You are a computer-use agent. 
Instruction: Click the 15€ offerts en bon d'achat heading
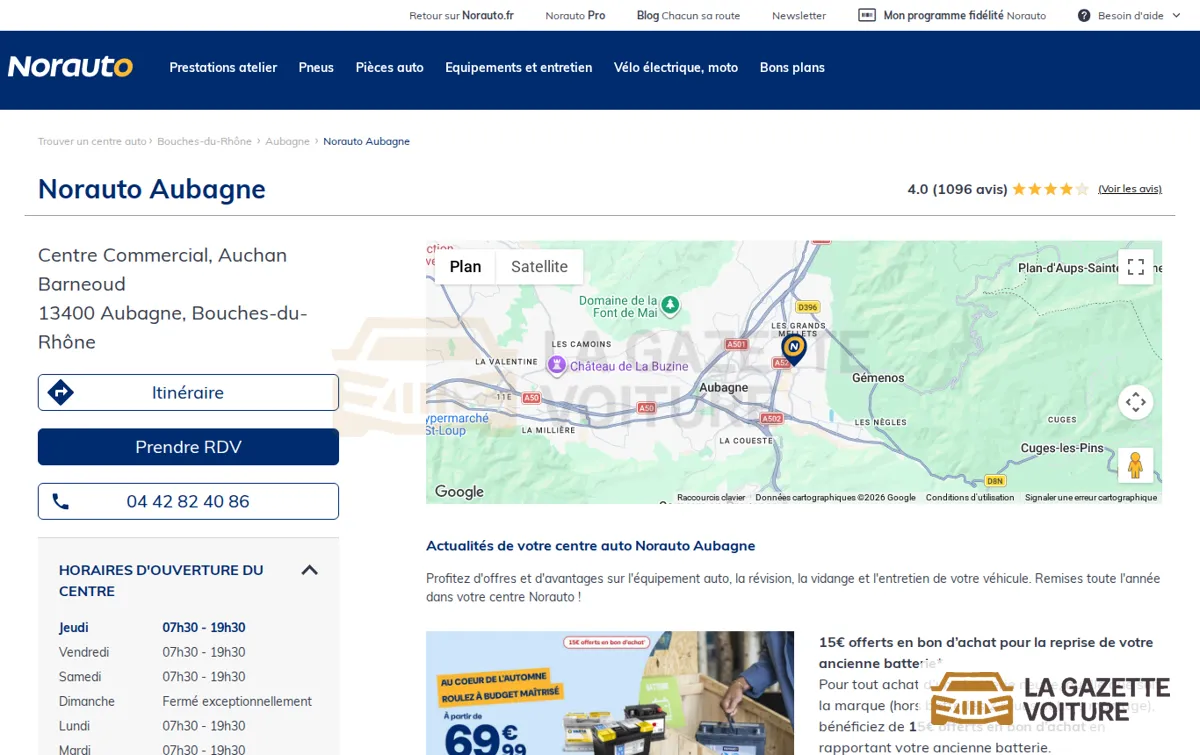(986, 652)
